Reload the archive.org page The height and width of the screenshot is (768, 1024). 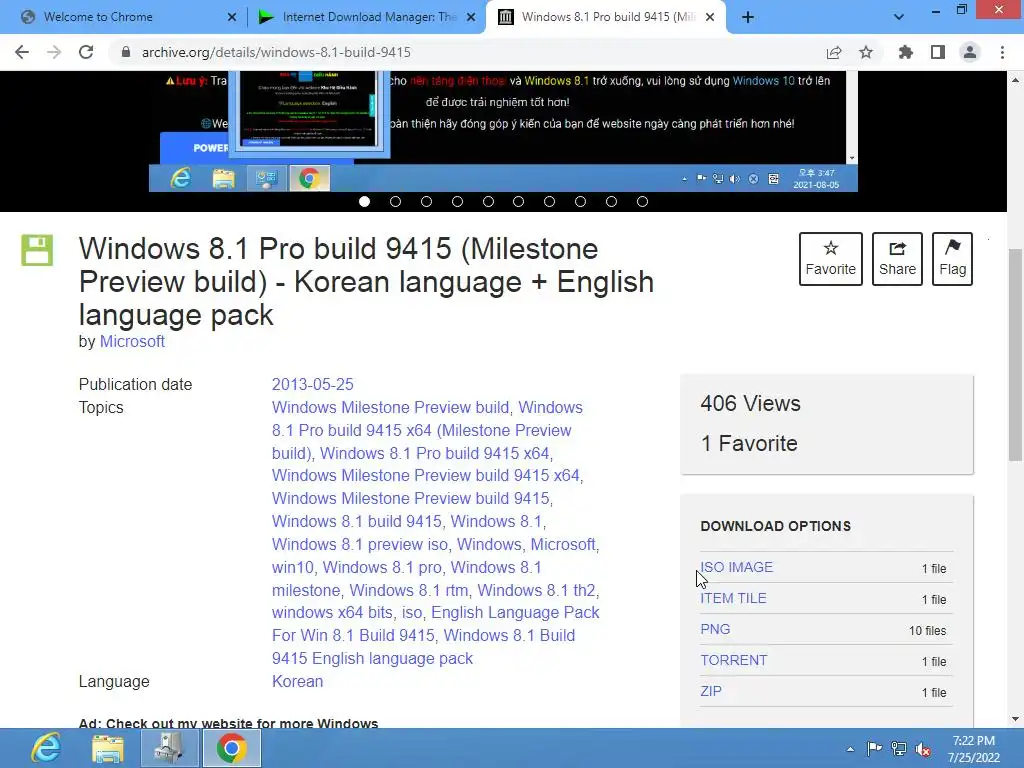[86, 52]
